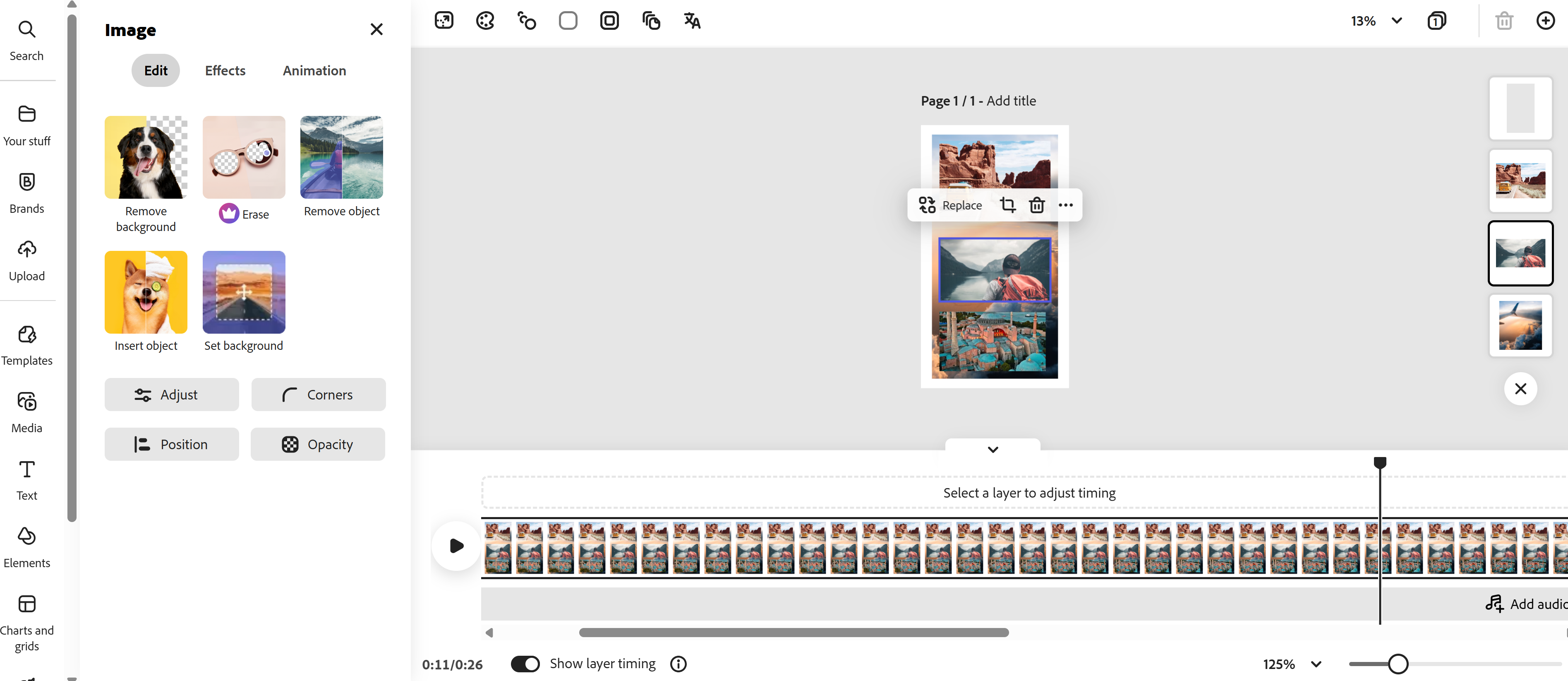Click the translate icon in top toolbar
This screenshot has width=1568, height=681.
[x=692, y=21]
